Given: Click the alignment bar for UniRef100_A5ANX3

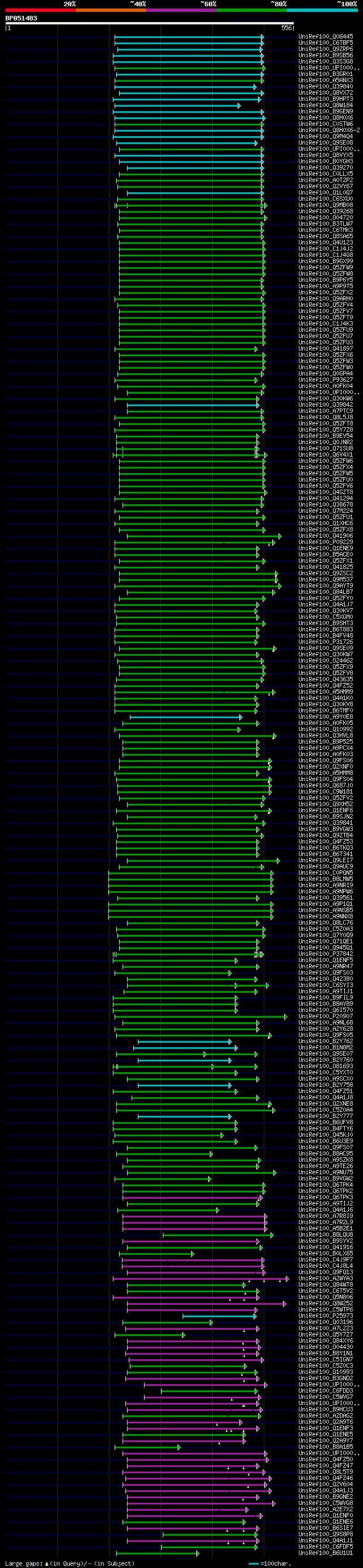Looking at the screenshot, I should click(x=189, y=81).
